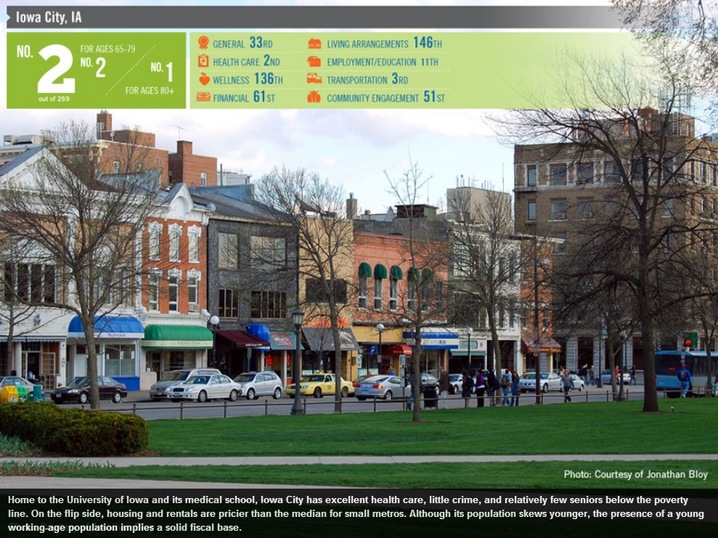
Task: Click 'Wellness 136th' ranking text
Action: pos(248,79)
